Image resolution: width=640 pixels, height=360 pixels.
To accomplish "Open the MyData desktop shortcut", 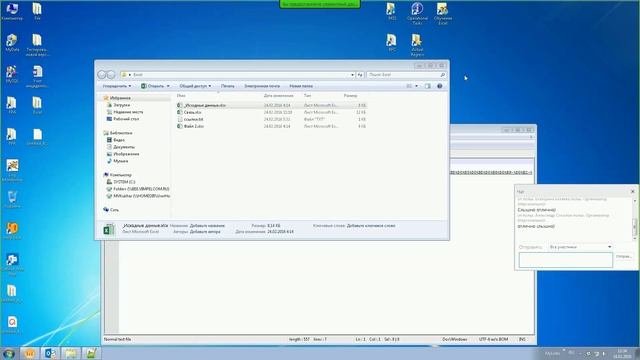I will pyautogui.click(x=12, y=43).
